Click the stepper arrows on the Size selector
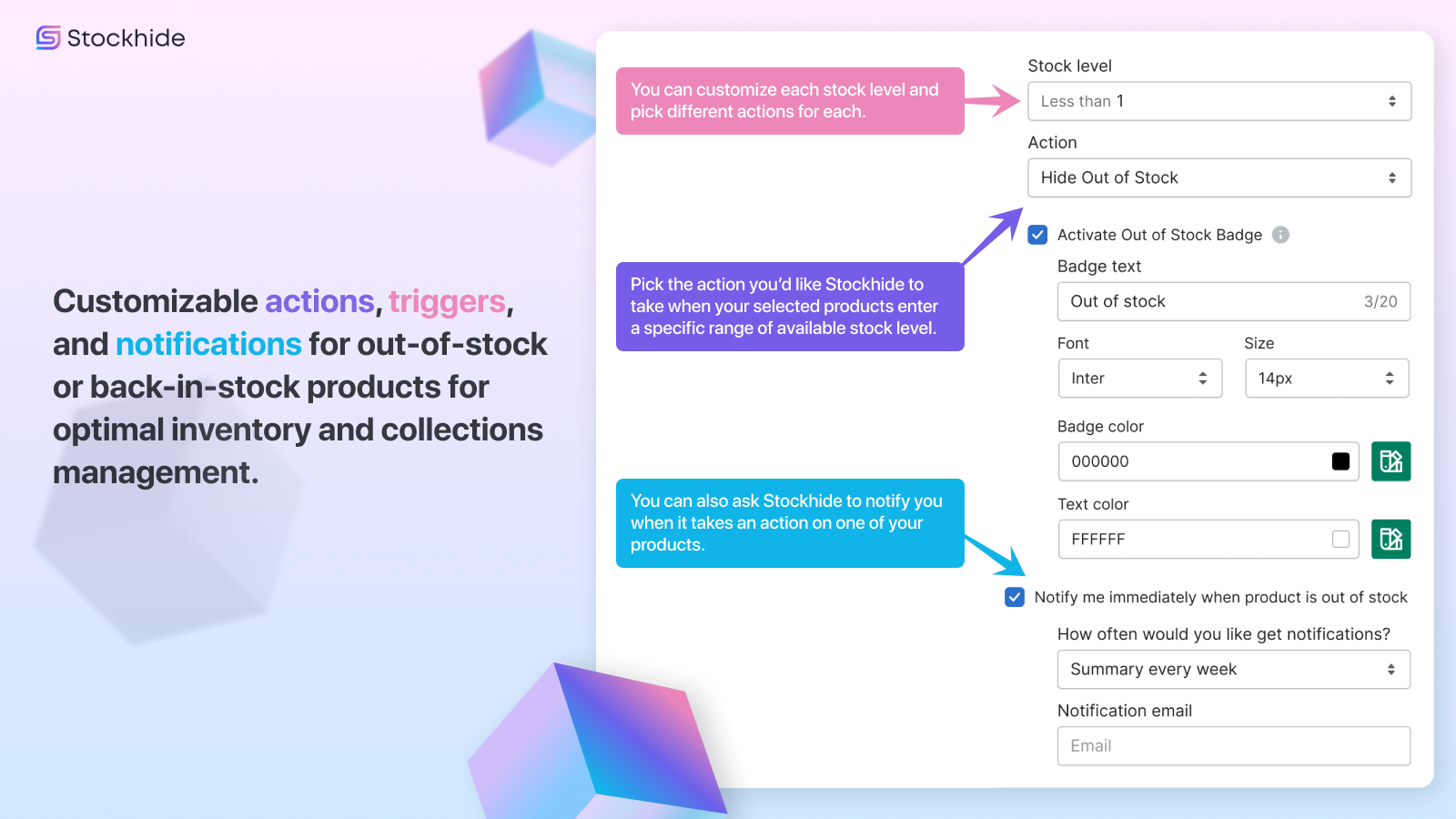Viewport: 1456px width, 819px height. click(1390, 378)
